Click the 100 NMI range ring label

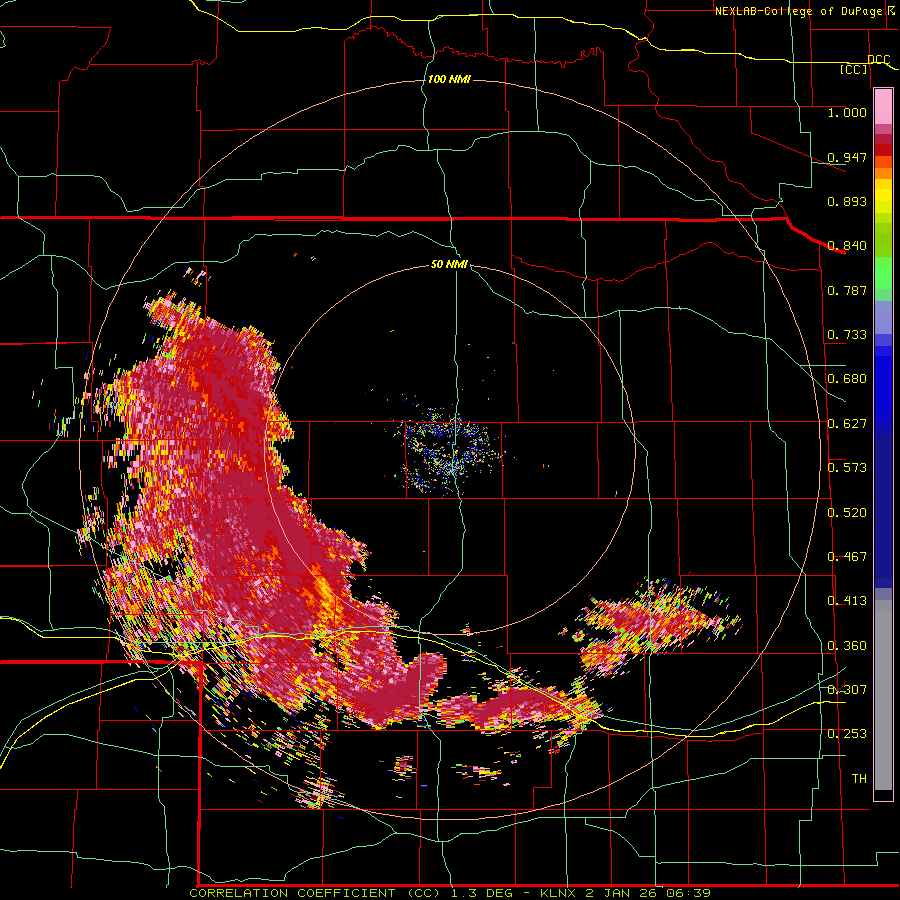[x=449, y=79]
